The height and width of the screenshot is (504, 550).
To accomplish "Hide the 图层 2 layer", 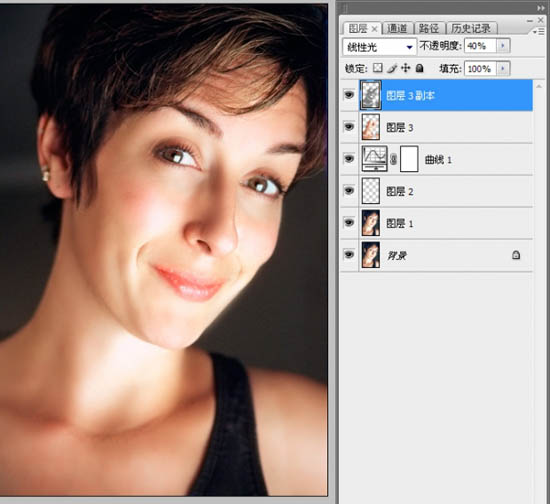I will (349, 190).
